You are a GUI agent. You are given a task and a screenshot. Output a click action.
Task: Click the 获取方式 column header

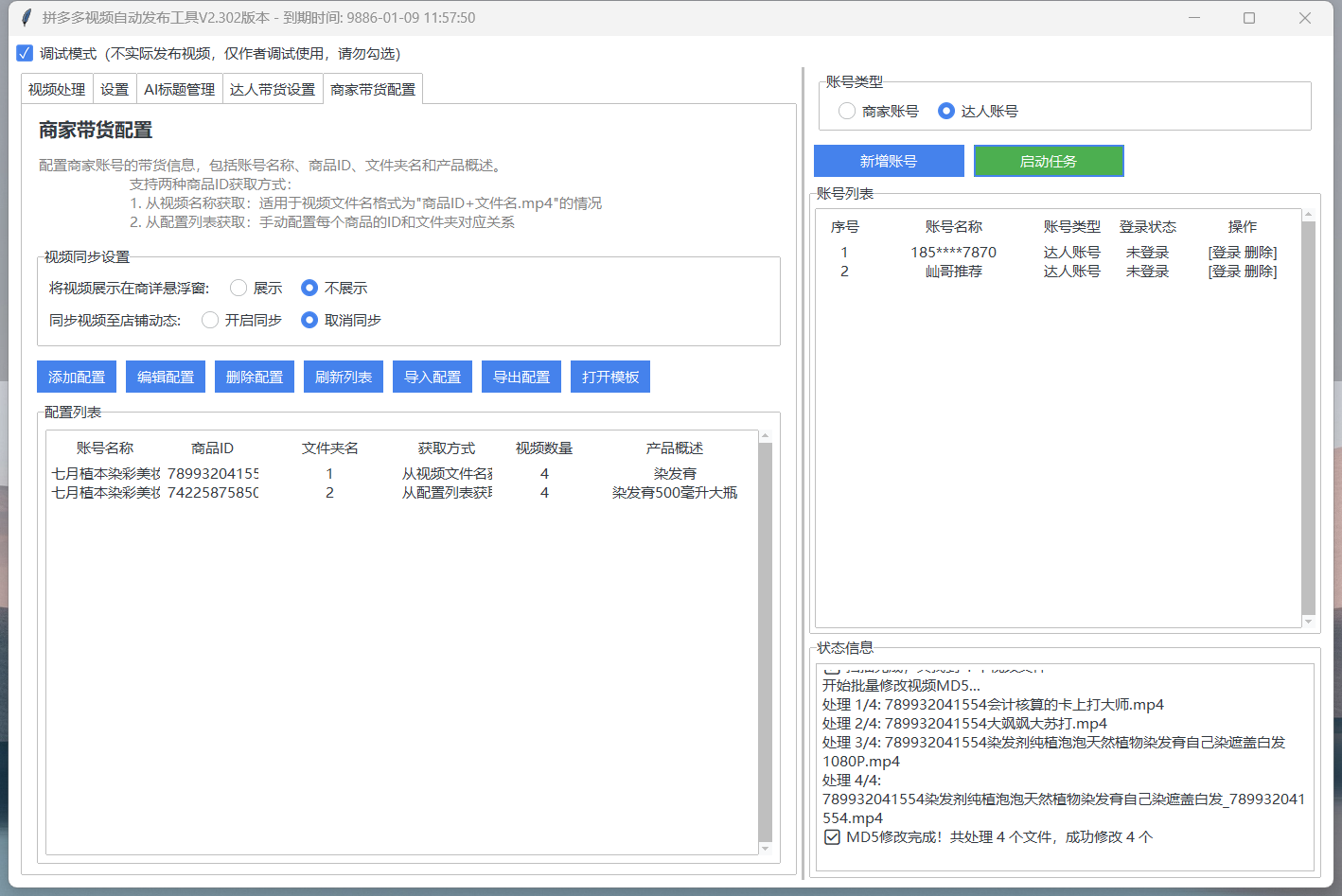447,448
